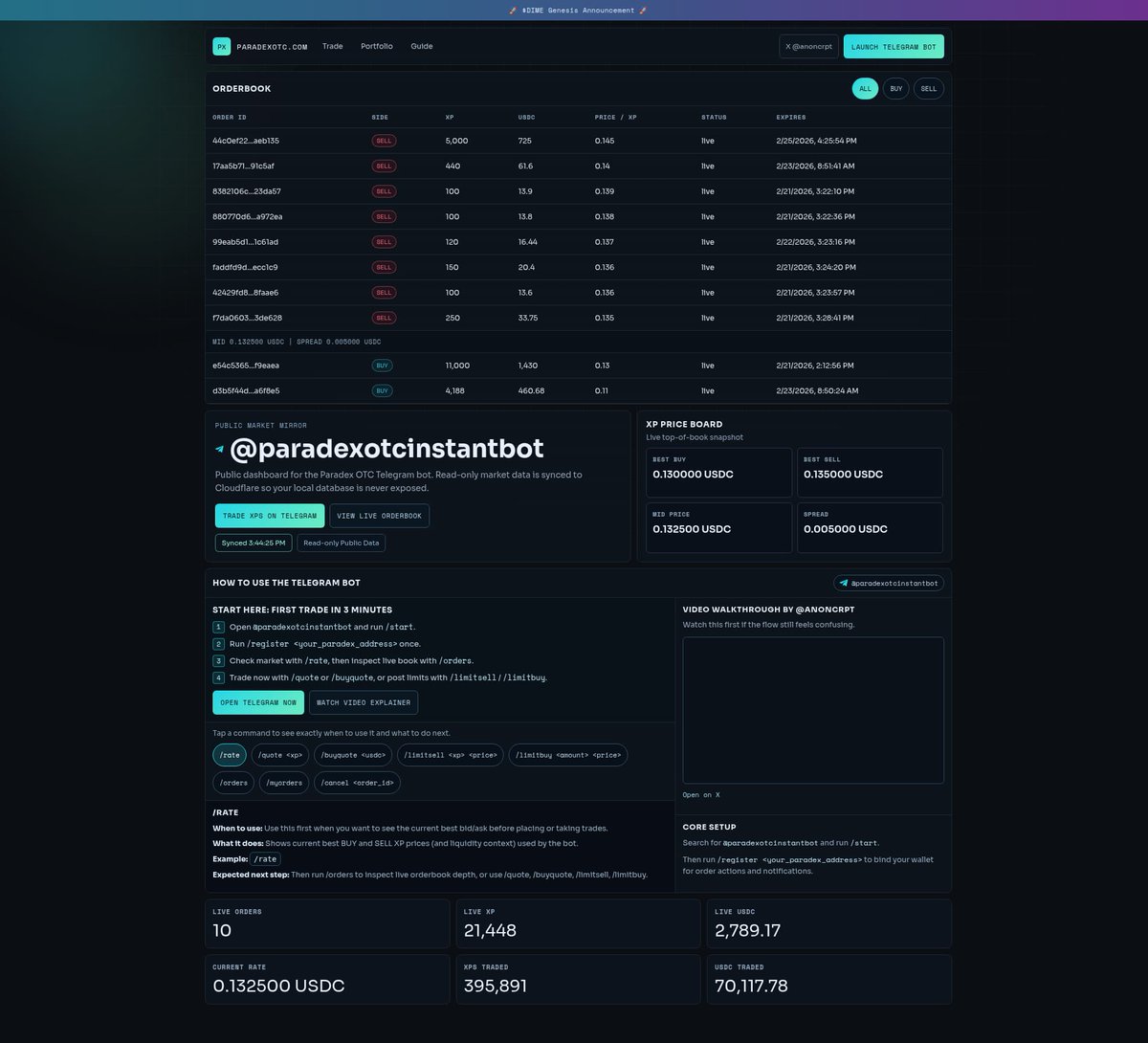The height and width of the screenshot is (1043, 1148).
Task: Click the Current Rate card
Action: tap(327, 979)
